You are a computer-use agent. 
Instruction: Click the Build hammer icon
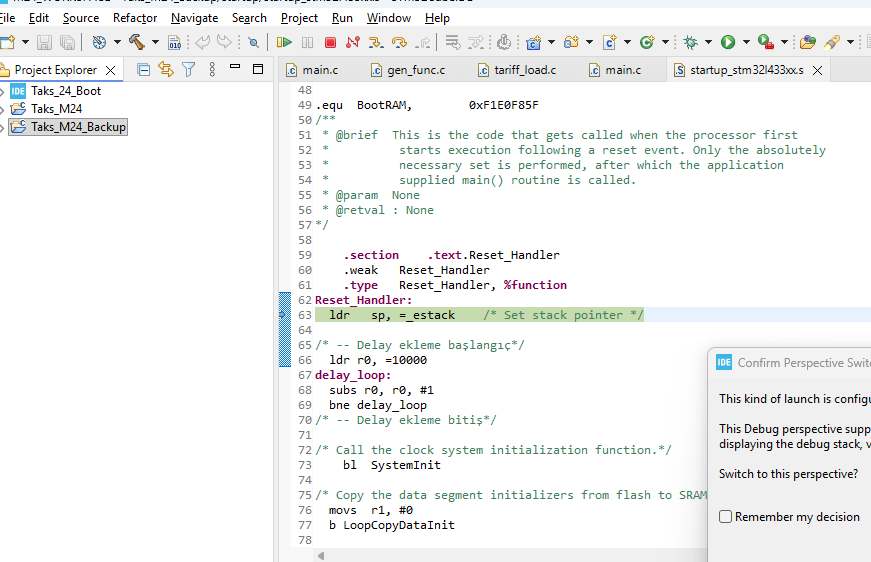137,42
